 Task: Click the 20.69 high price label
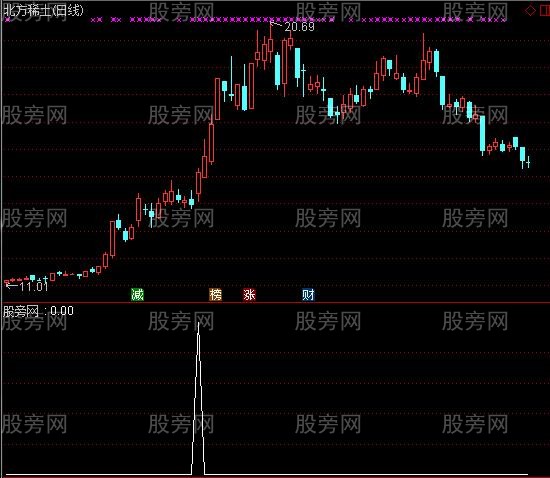[x=300, y=27]
